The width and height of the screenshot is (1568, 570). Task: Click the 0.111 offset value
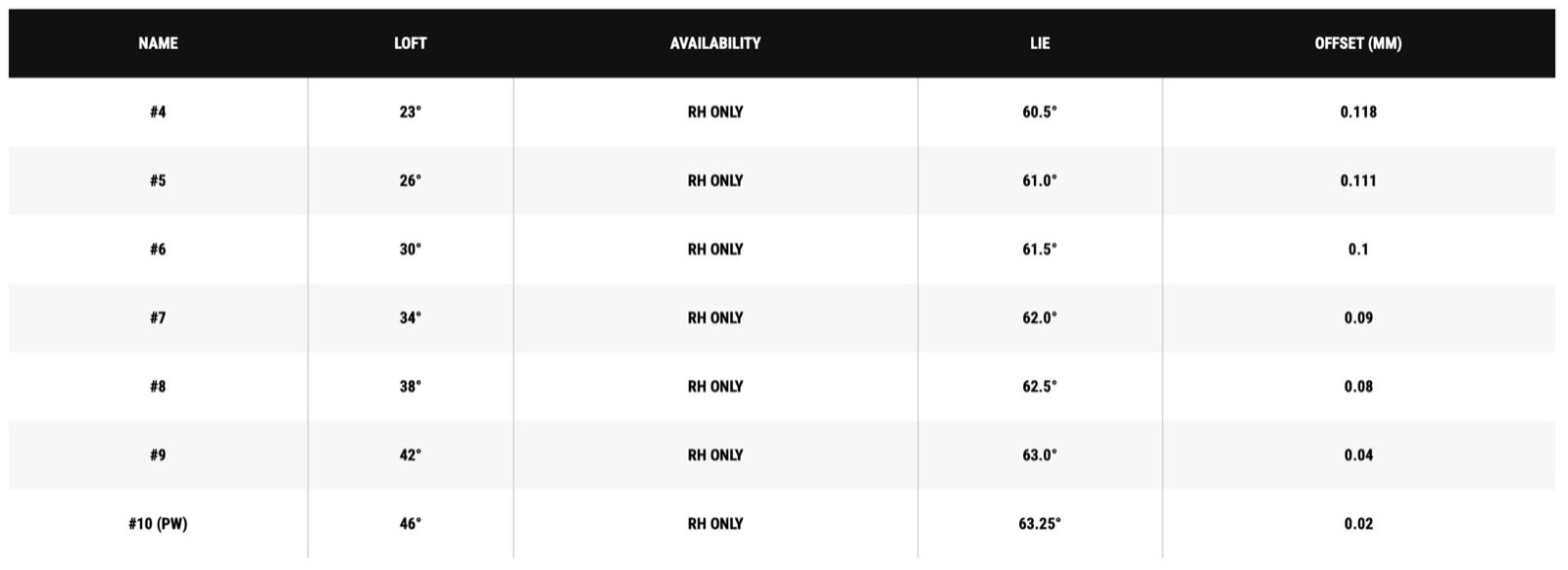(x=1358, y=180)
